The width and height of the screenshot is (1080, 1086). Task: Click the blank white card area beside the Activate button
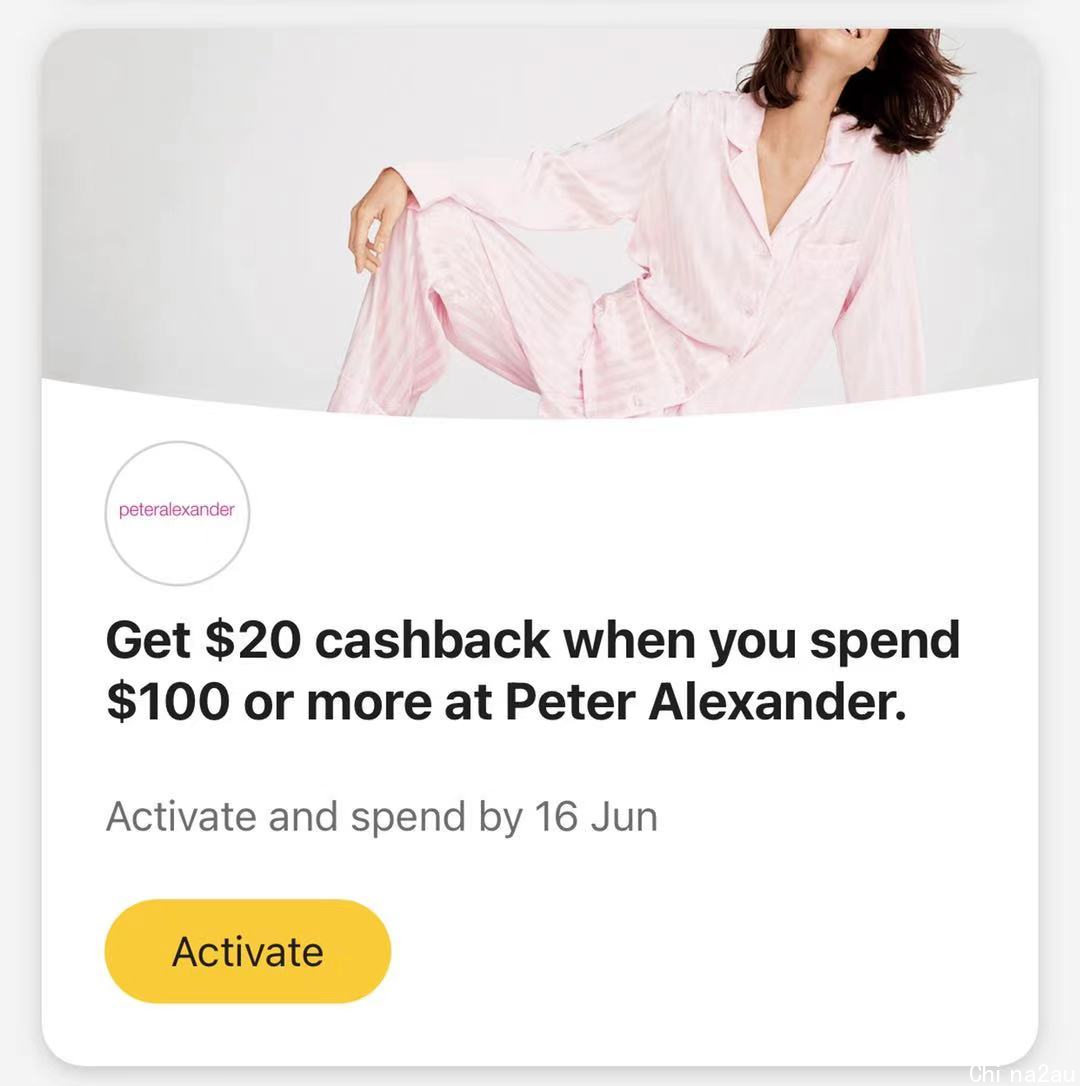click(714, 951)
